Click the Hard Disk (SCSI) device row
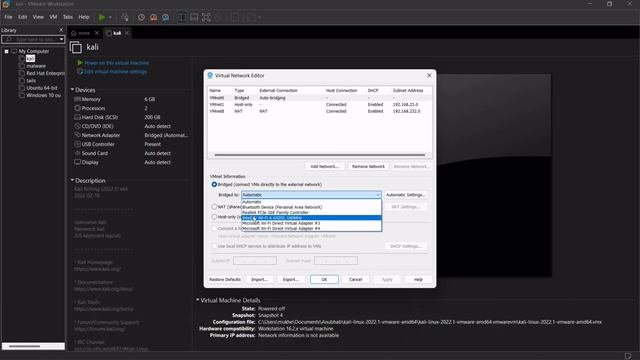The height and width of the screenshot is (360, 640). (x=131, y=117)
